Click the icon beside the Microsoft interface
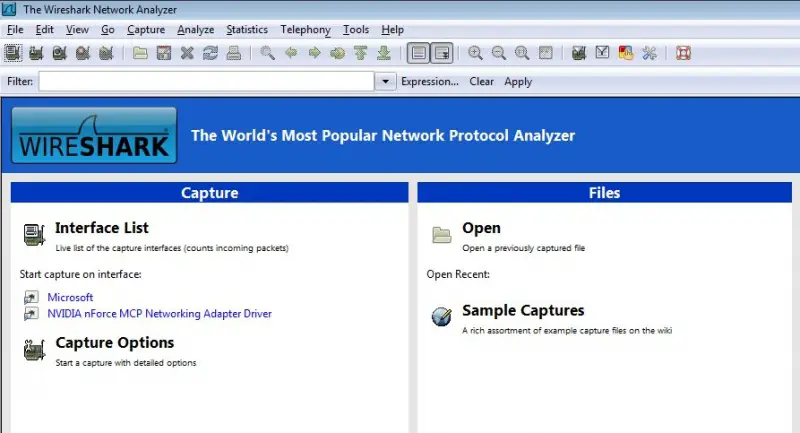 [x=31, y=297]
